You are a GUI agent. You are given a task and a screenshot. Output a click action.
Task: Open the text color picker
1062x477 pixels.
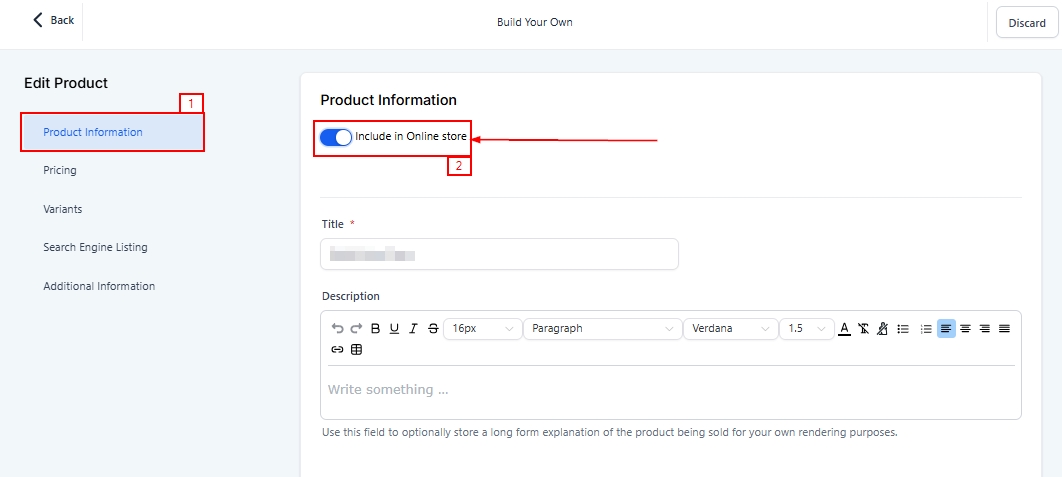point(844,328)
